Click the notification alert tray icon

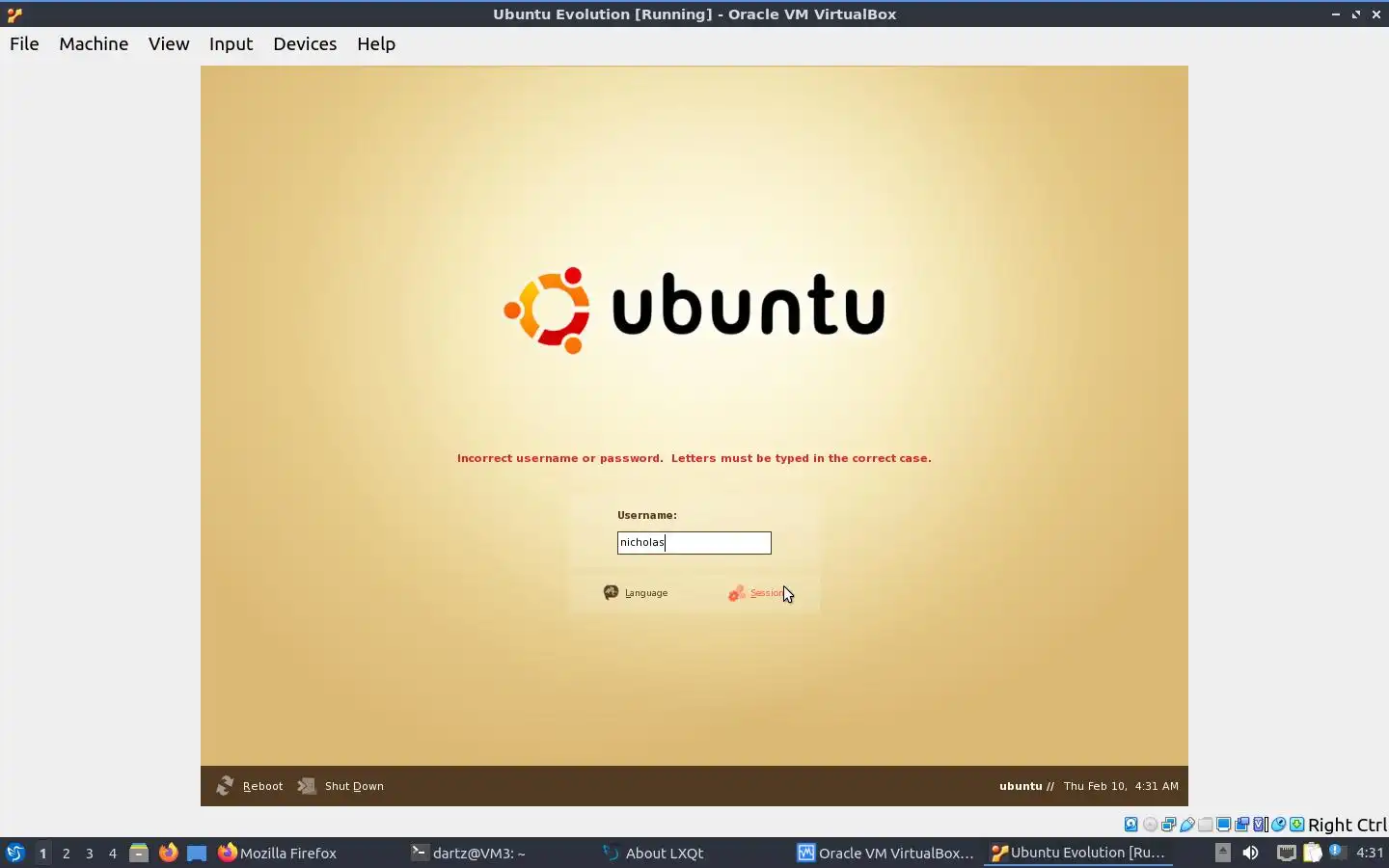click(x=1337, y=852)
